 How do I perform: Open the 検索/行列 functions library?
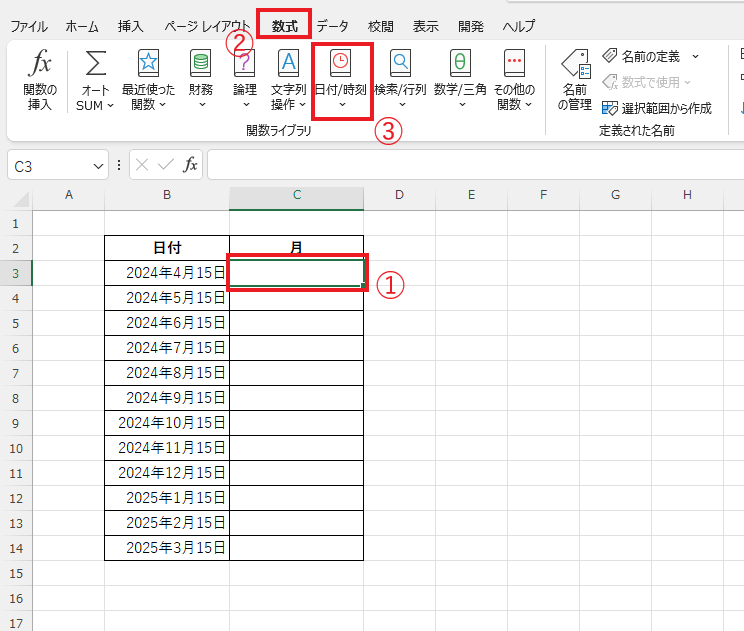[x=400, y=80]
